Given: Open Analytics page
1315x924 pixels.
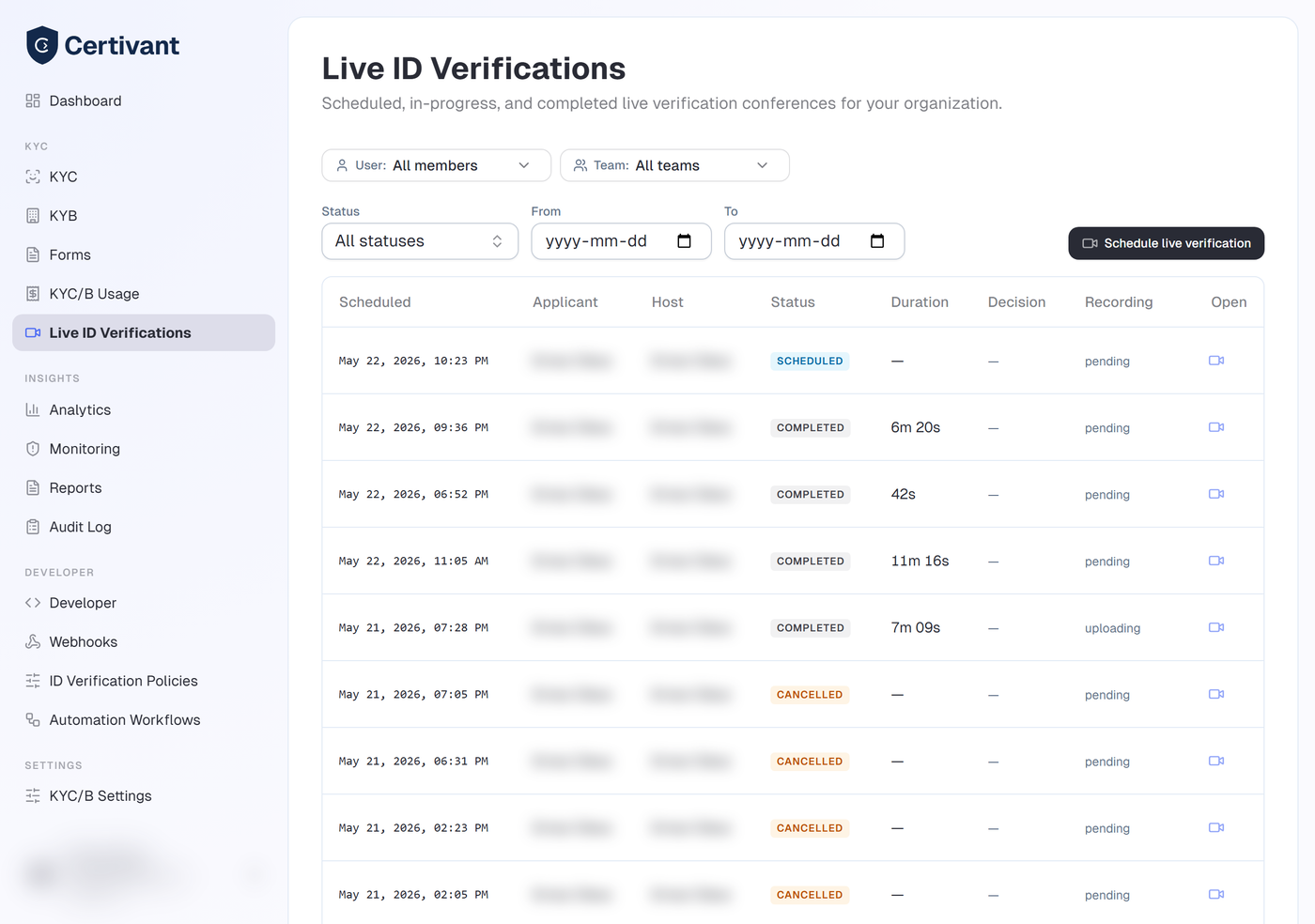Looking at the screenshot, I should click(x=144, y=409).
